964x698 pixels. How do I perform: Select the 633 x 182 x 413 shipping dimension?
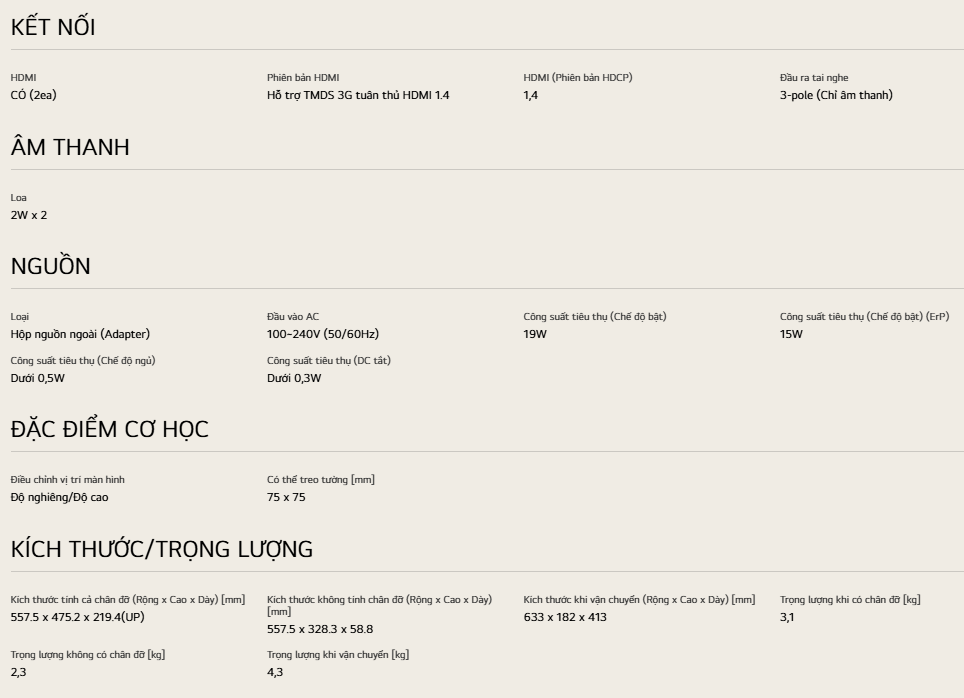[565, 617]
